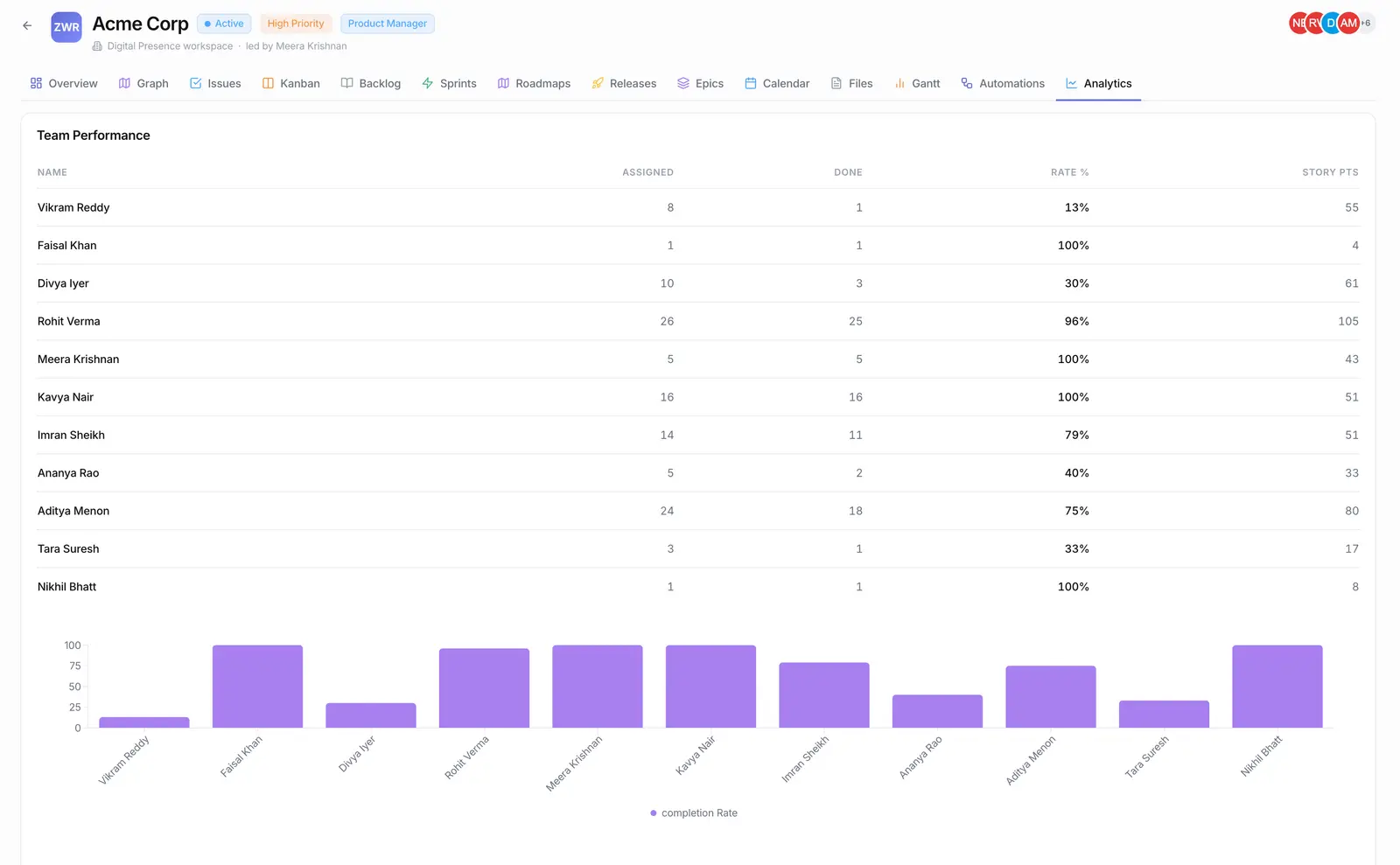Click the Active status badge
1400x865 pixels.
pyautogui.click(x=224, y=24)
